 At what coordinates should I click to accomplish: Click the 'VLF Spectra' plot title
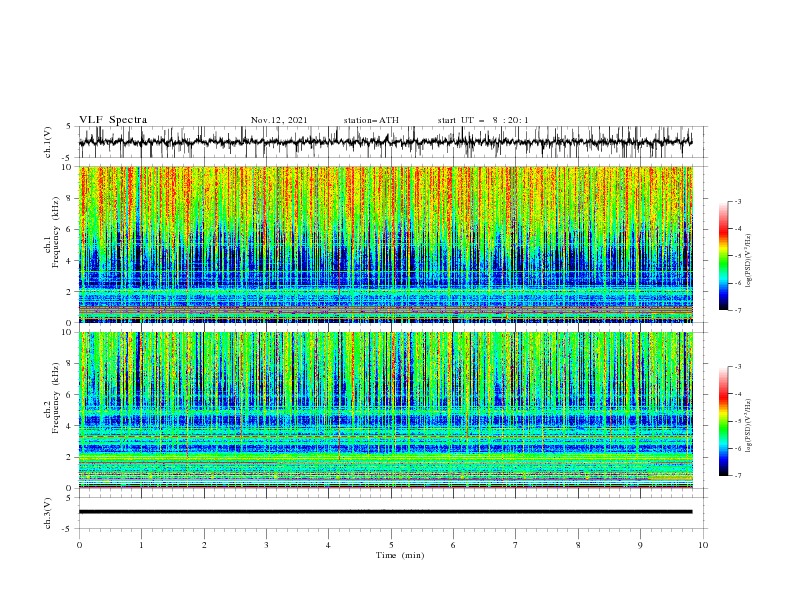click(x=113, y=120)
